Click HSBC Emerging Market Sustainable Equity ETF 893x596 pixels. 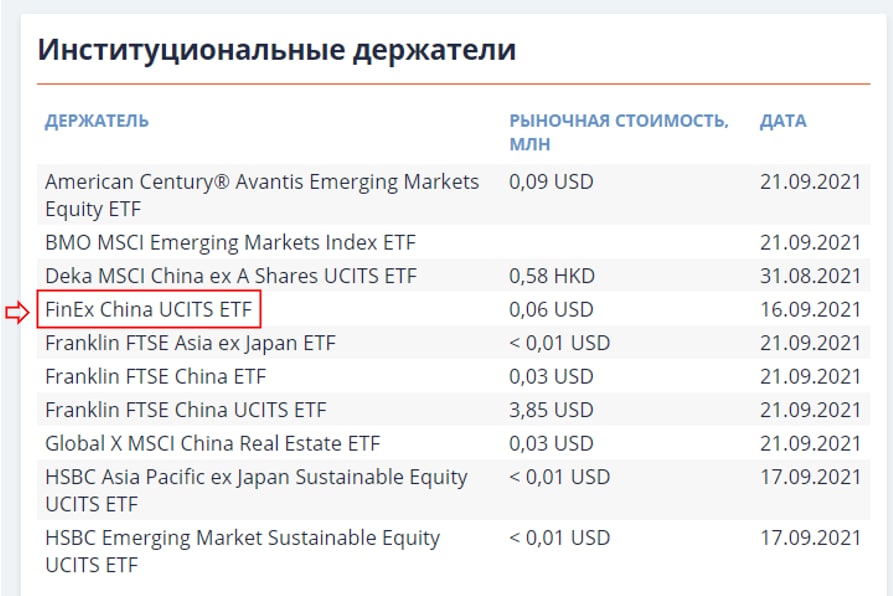pos(242,551)
